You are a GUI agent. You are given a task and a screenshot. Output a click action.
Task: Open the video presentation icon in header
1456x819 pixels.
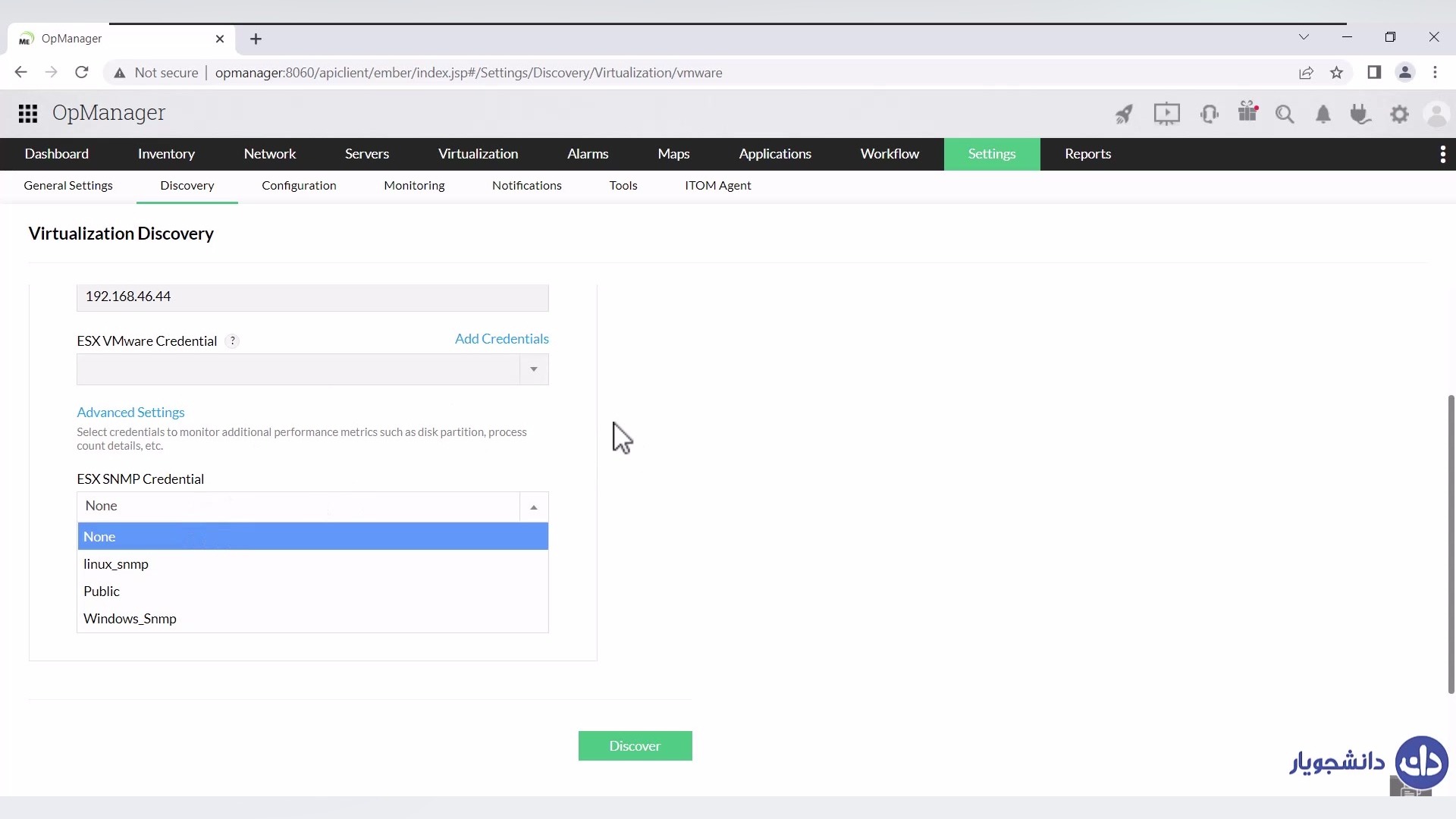tap(1166, 115)
